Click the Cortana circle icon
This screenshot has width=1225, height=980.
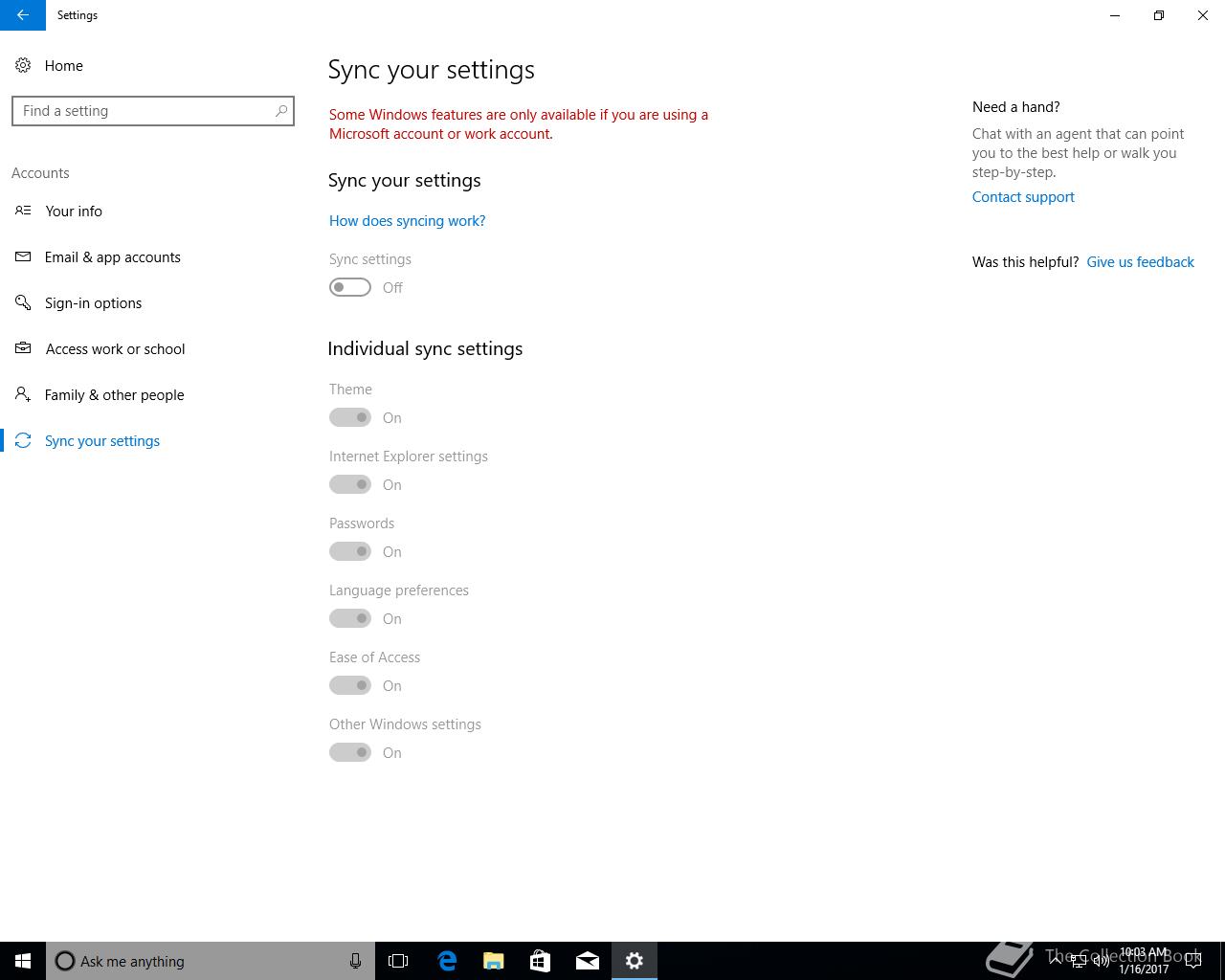coord(64,961)
